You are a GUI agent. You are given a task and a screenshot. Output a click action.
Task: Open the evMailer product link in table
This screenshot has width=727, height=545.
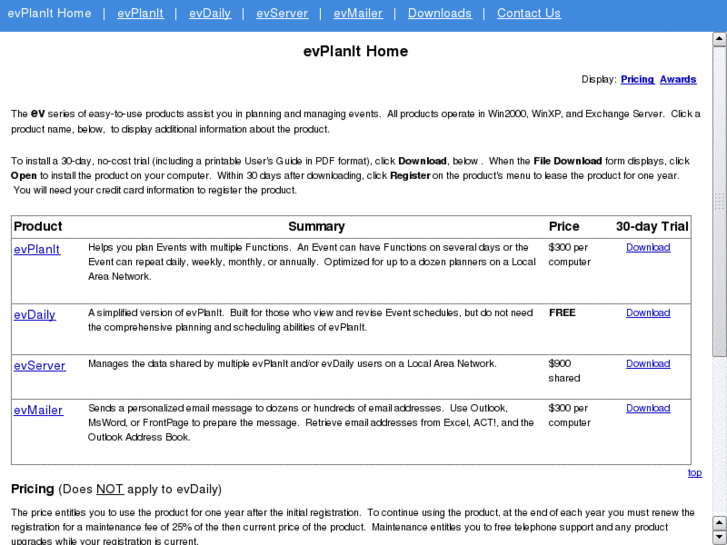[38, 410]
